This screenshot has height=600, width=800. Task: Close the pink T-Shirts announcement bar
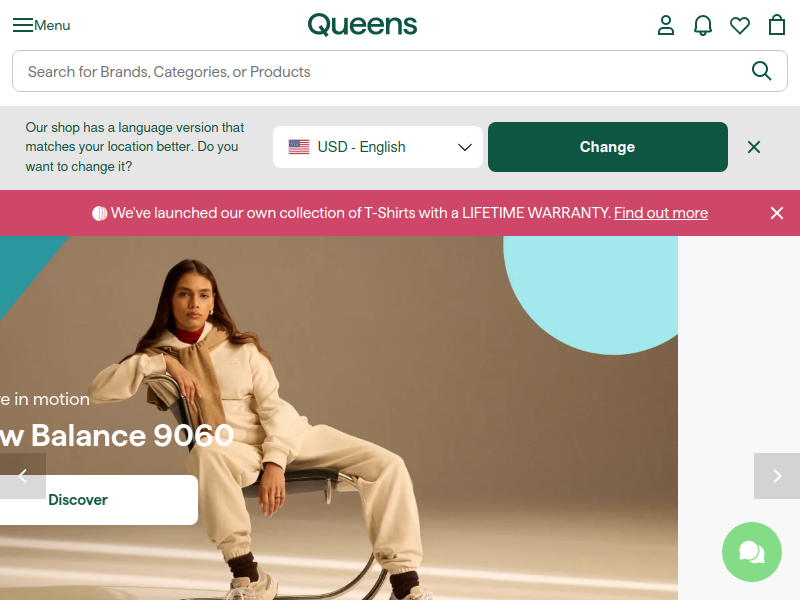coord(777,213)
